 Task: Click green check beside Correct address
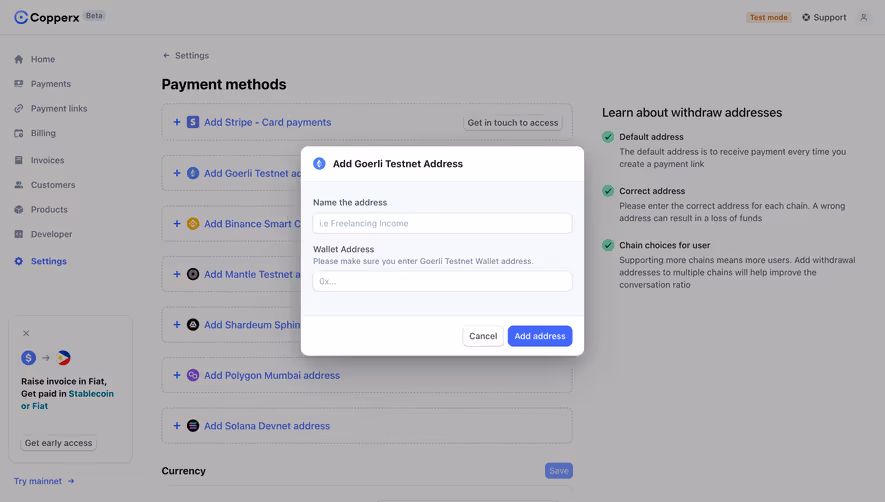coord(608,191)
